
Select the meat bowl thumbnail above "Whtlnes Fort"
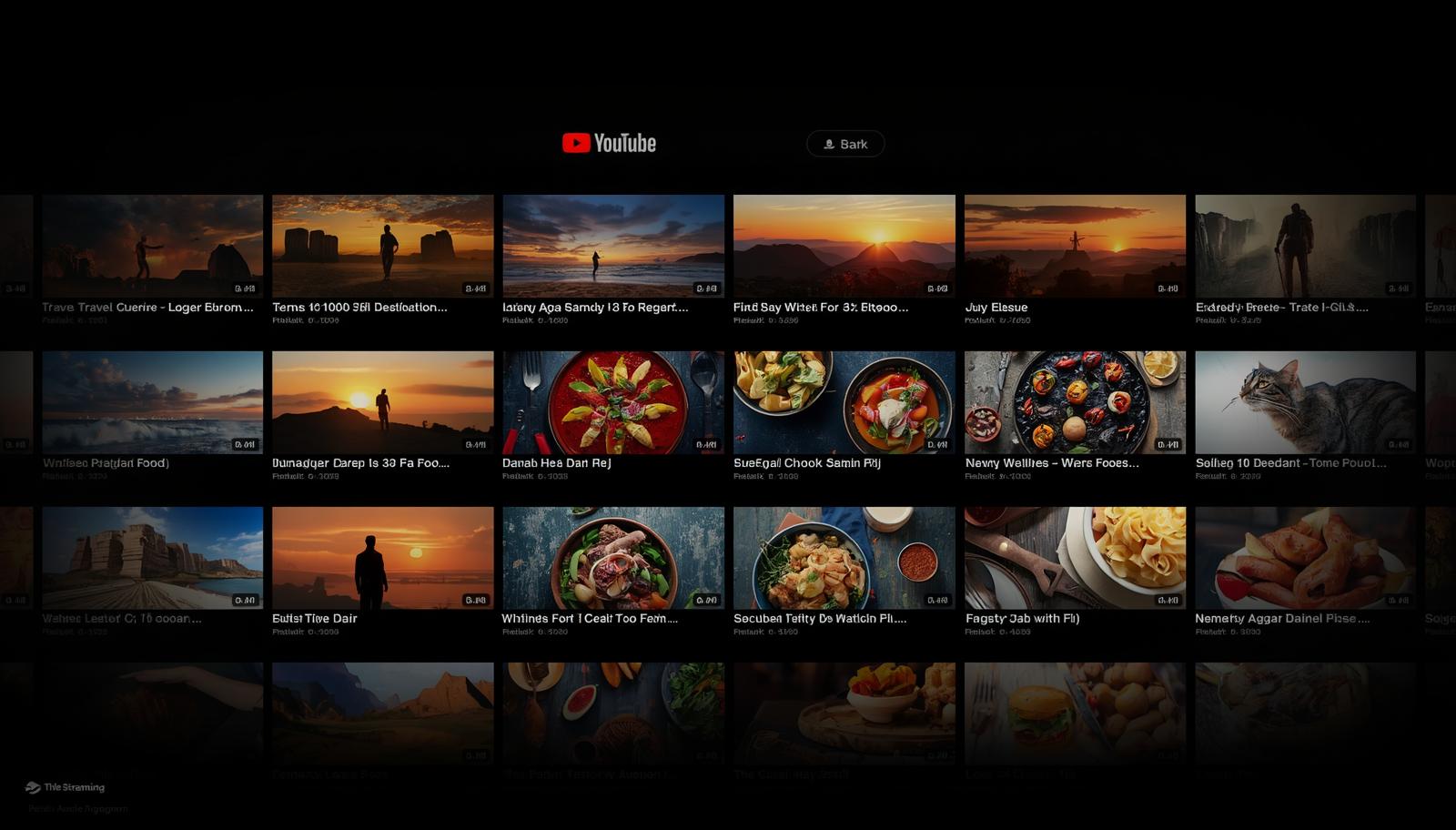613,558
